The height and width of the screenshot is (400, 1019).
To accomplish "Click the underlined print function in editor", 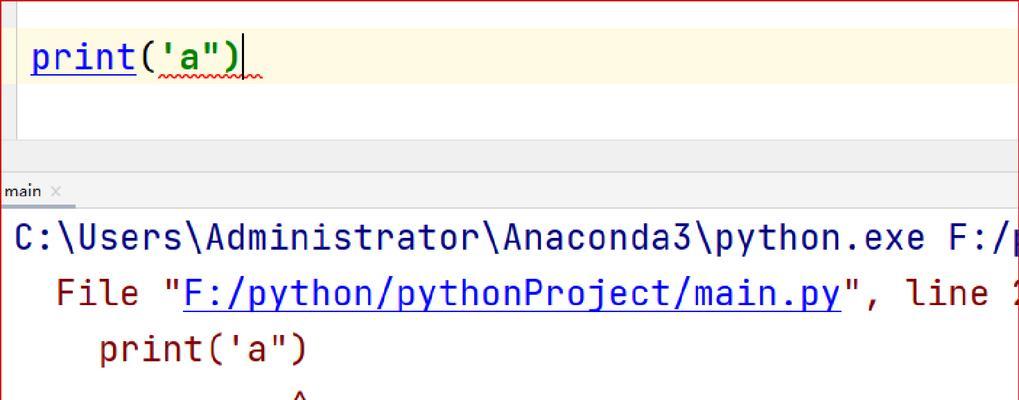I will click(x=83, y=57).
